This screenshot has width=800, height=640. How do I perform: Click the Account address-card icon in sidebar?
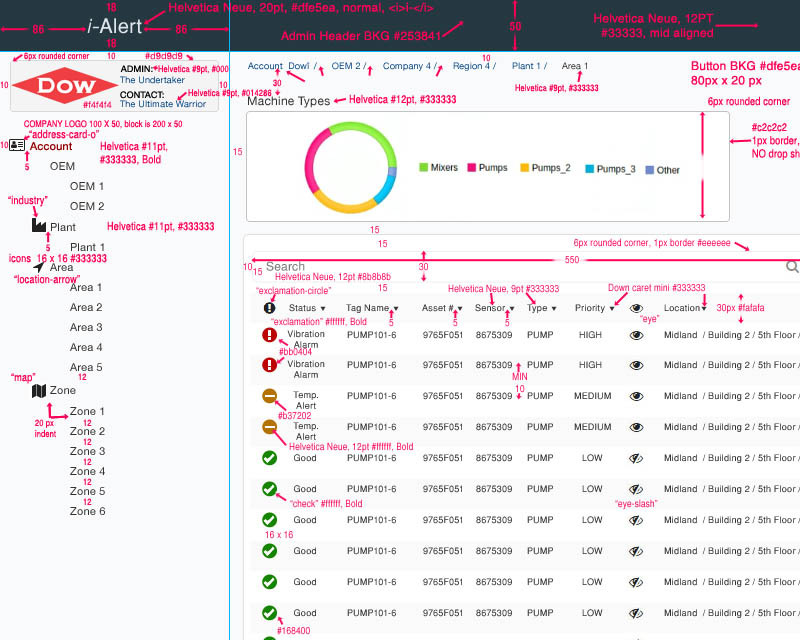pos(17,145)
